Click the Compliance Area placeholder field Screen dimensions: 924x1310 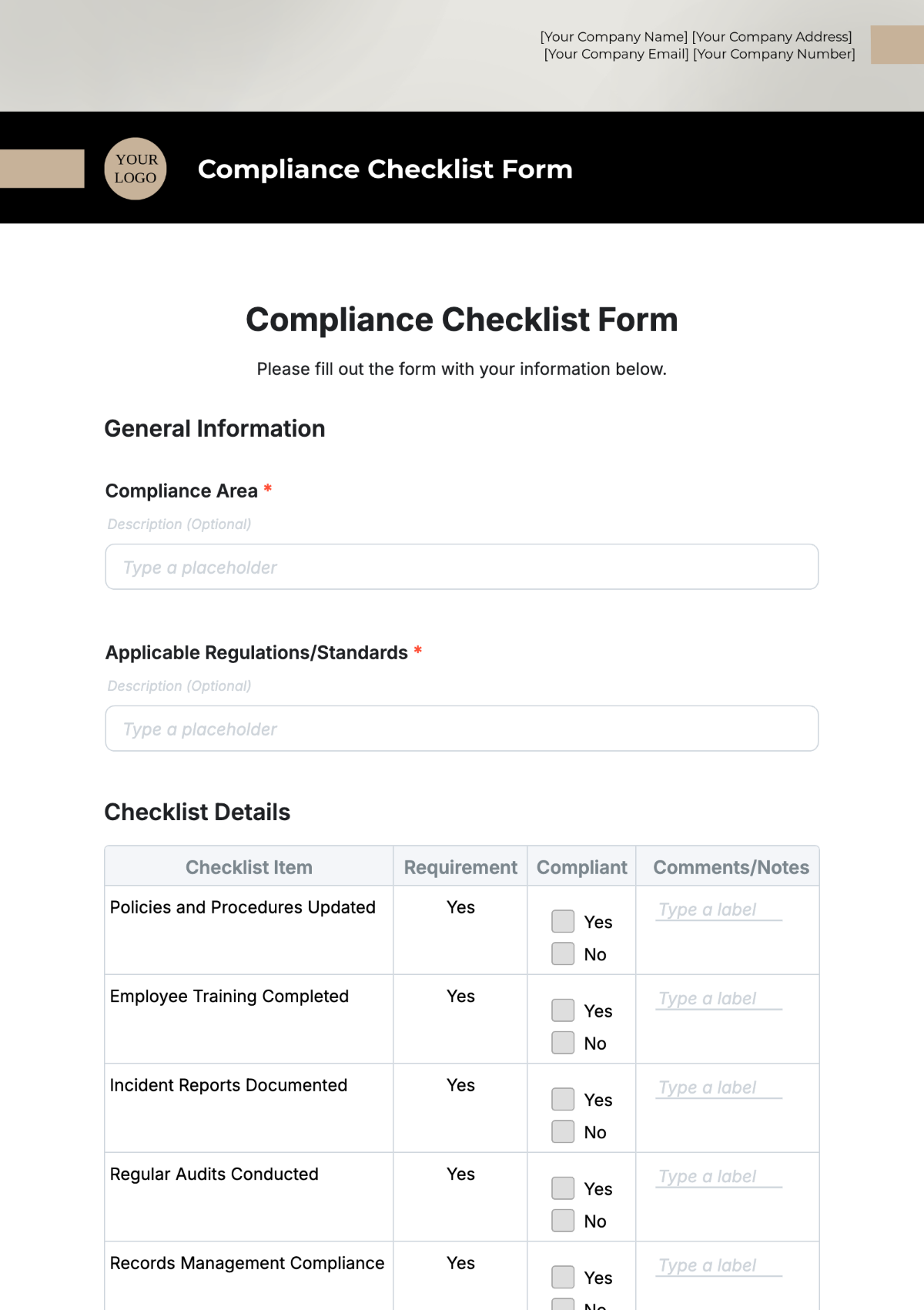tap(462, 567)
